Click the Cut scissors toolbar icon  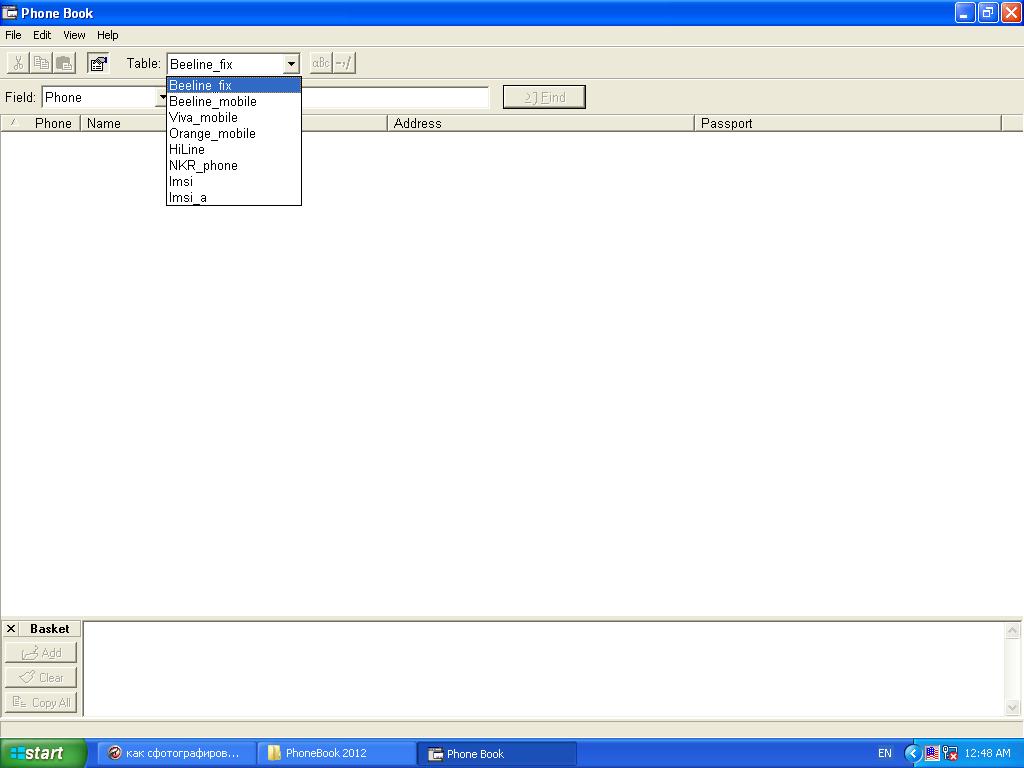(18, 63)
